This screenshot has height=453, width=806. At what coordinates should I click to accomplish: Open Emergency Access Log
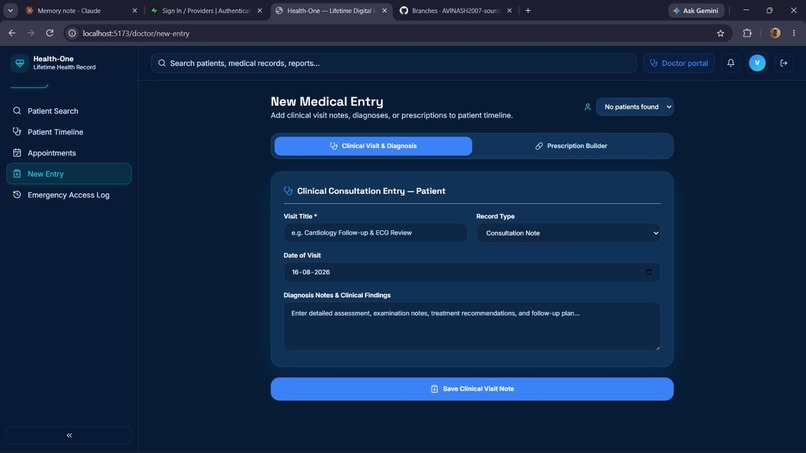click(69, 195)
